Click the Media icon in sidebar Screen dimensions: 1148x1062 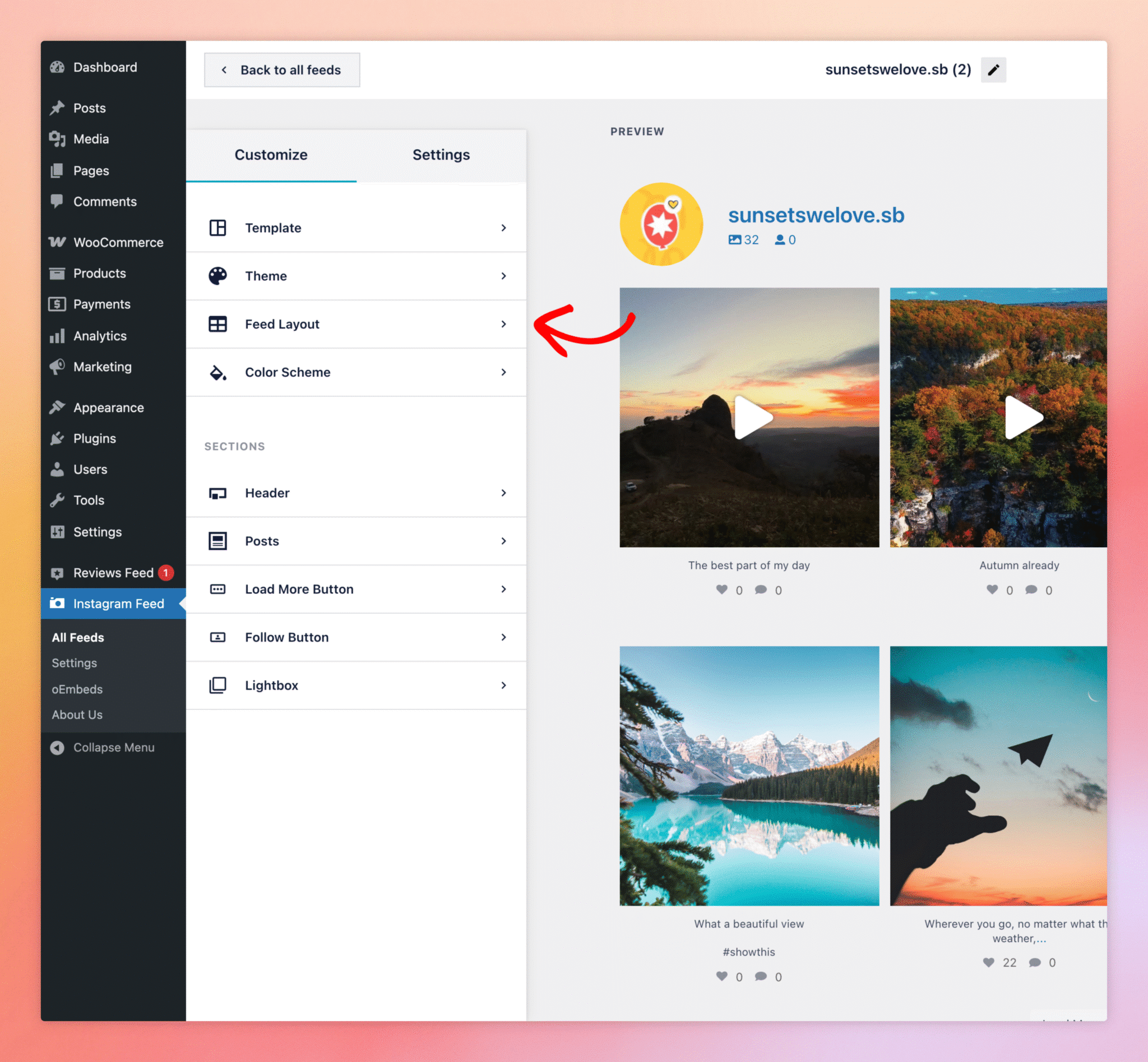[57, 139]
